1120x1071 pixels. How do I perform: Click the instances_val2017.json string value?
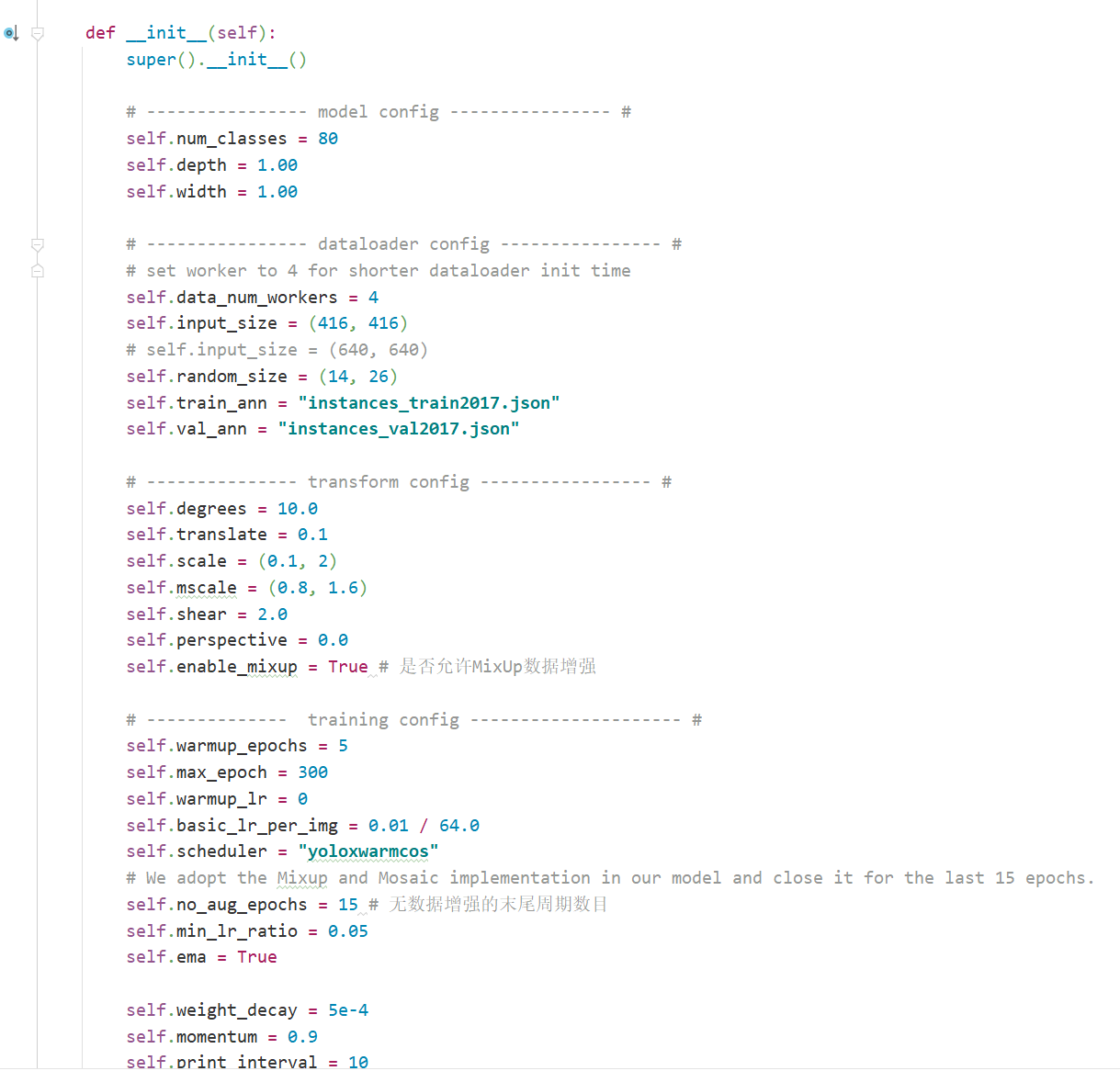pyautogui.click(x=398, y=428)
